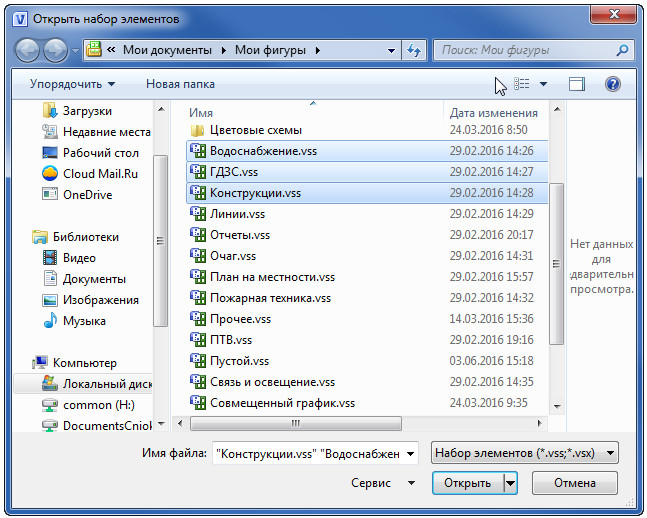Change the view using the list view icon
Image resolution: width=647 pixels, height=518 pixels.
click(x=522, y=84)
